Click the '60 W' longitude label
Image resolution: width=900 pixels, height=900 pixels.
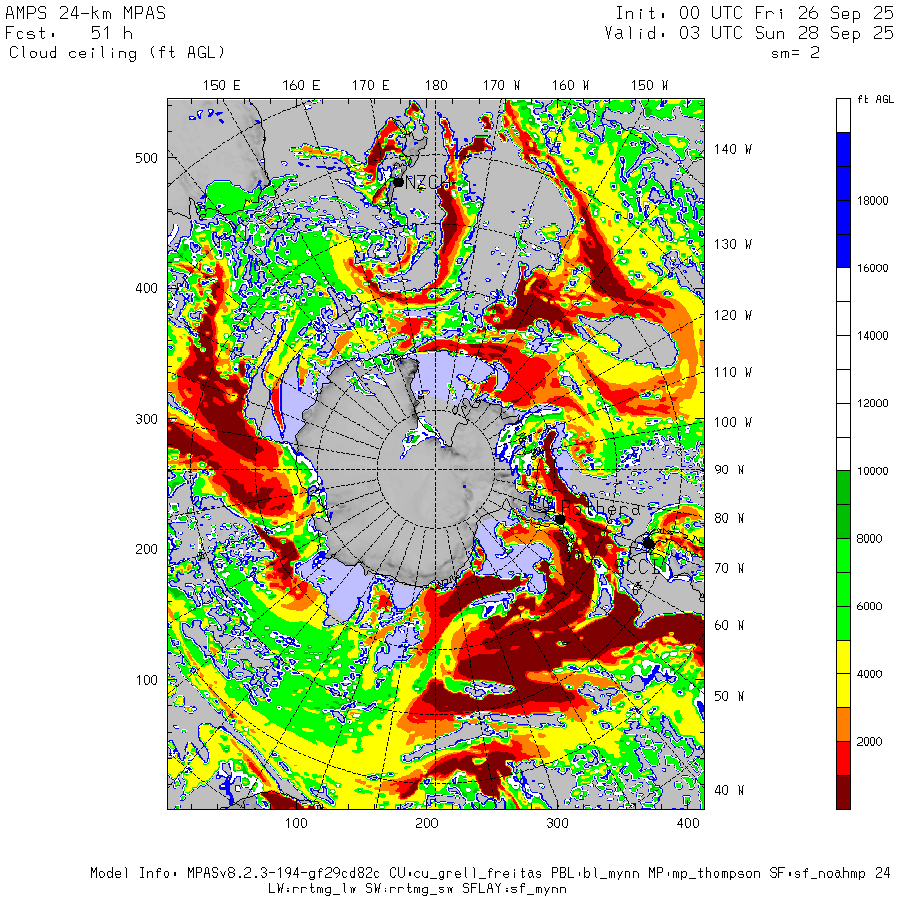coord(729,625)
